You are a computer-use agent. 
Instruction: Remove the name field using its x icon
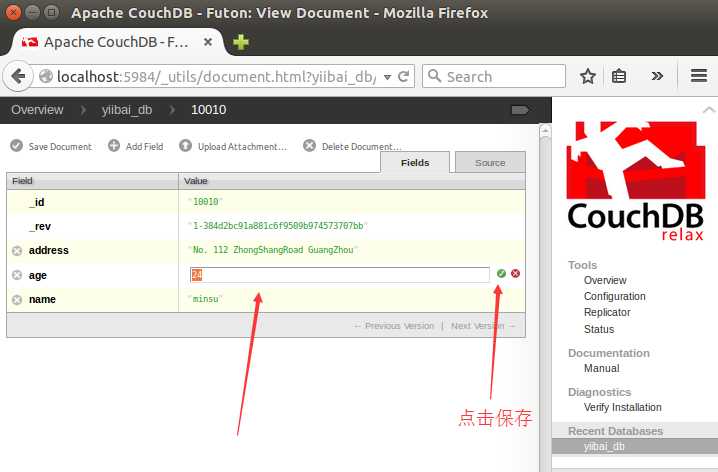(x=17, y=299)
